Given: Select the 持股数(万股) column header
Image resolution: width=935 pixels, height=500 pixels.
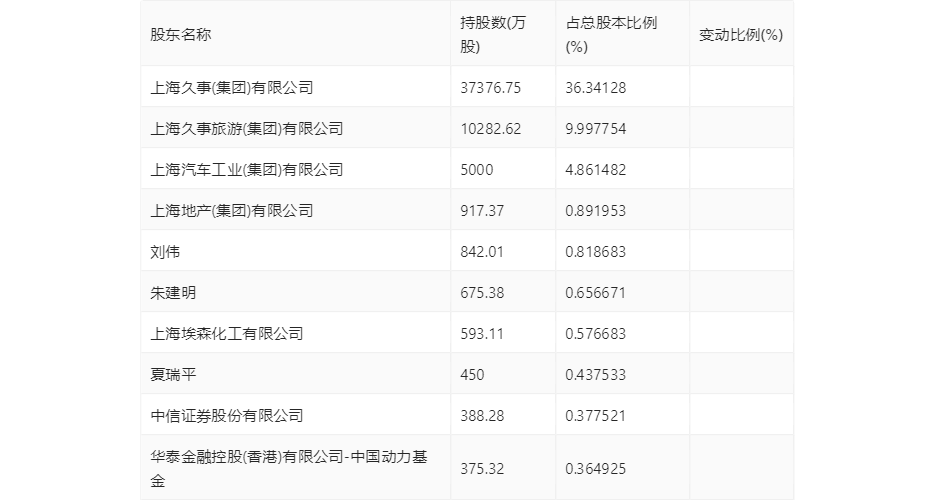Looking at the screenshot, I should tap(493, 35).
